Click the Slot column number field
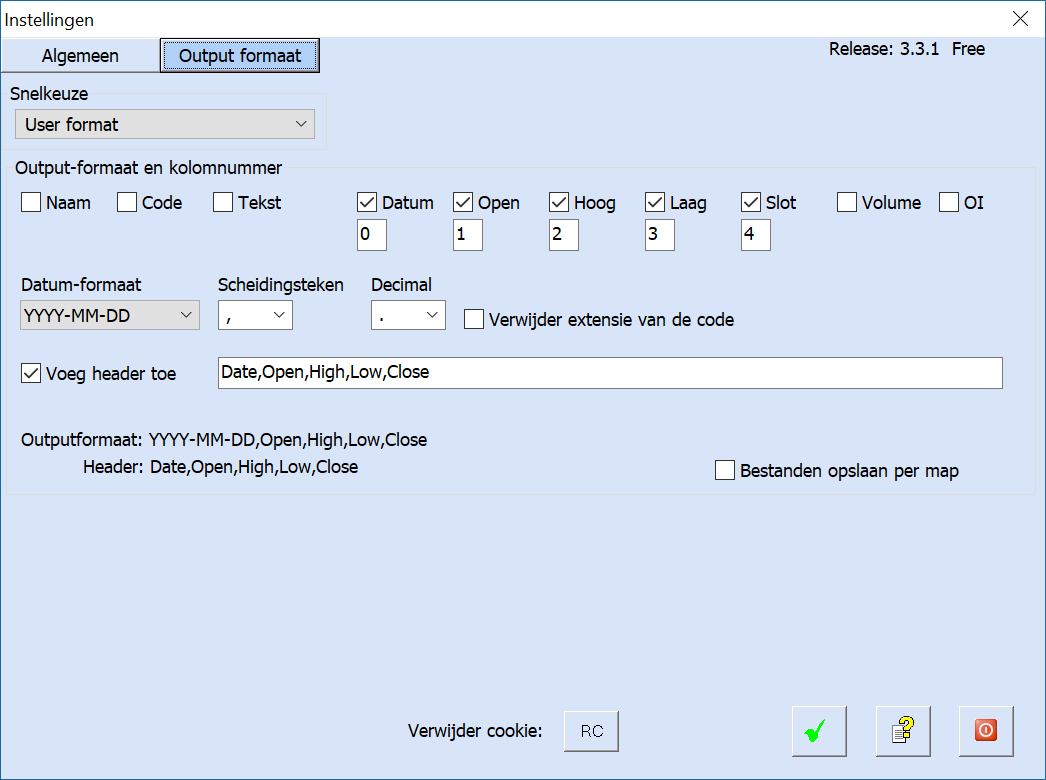 pyautogui.click(x=756, y=236)
